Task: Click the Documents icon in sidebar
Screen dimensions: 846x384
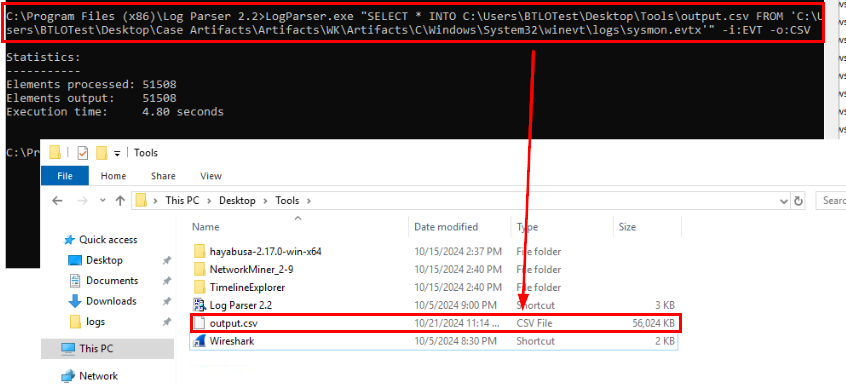Action: 75,280
